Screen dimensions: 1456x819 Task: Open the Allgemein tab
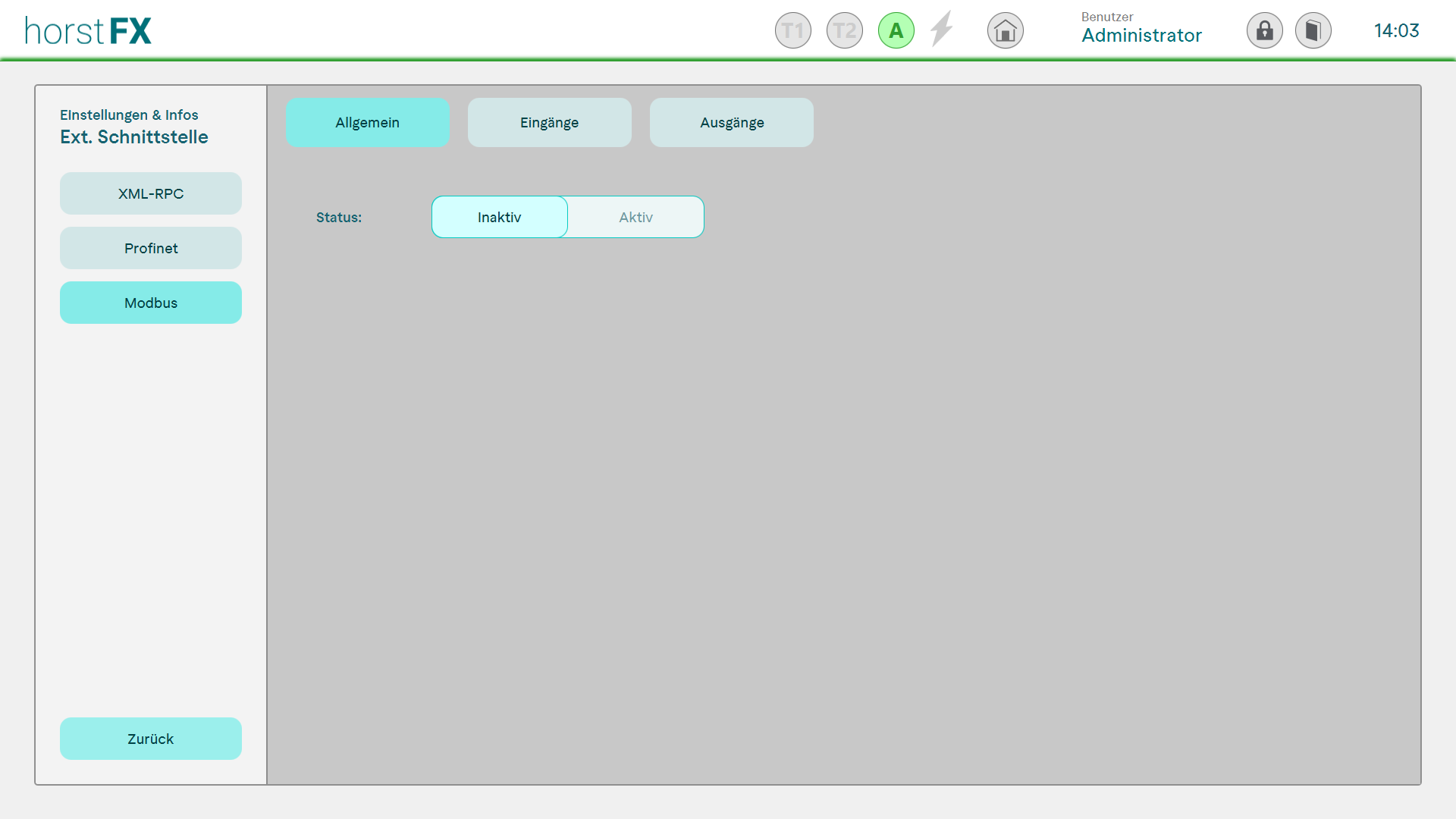point(368,123)
